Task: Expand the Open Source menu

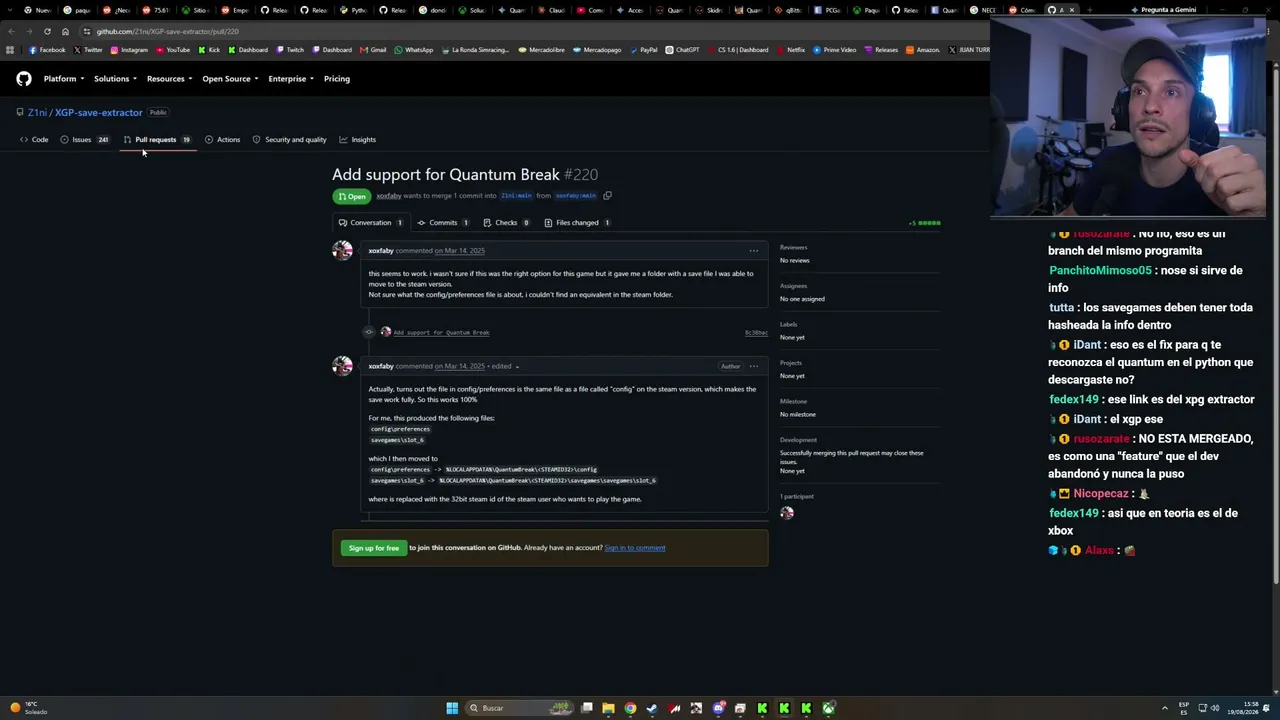Action: (x=230, y=79)
